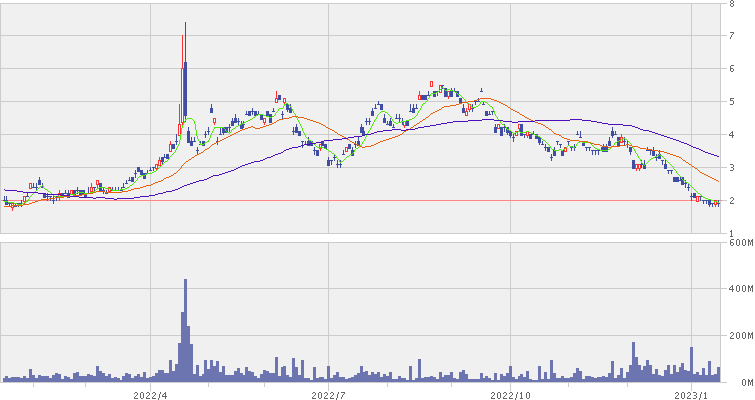
Task: Click the 5 price axis label
Action: (734, 102)
